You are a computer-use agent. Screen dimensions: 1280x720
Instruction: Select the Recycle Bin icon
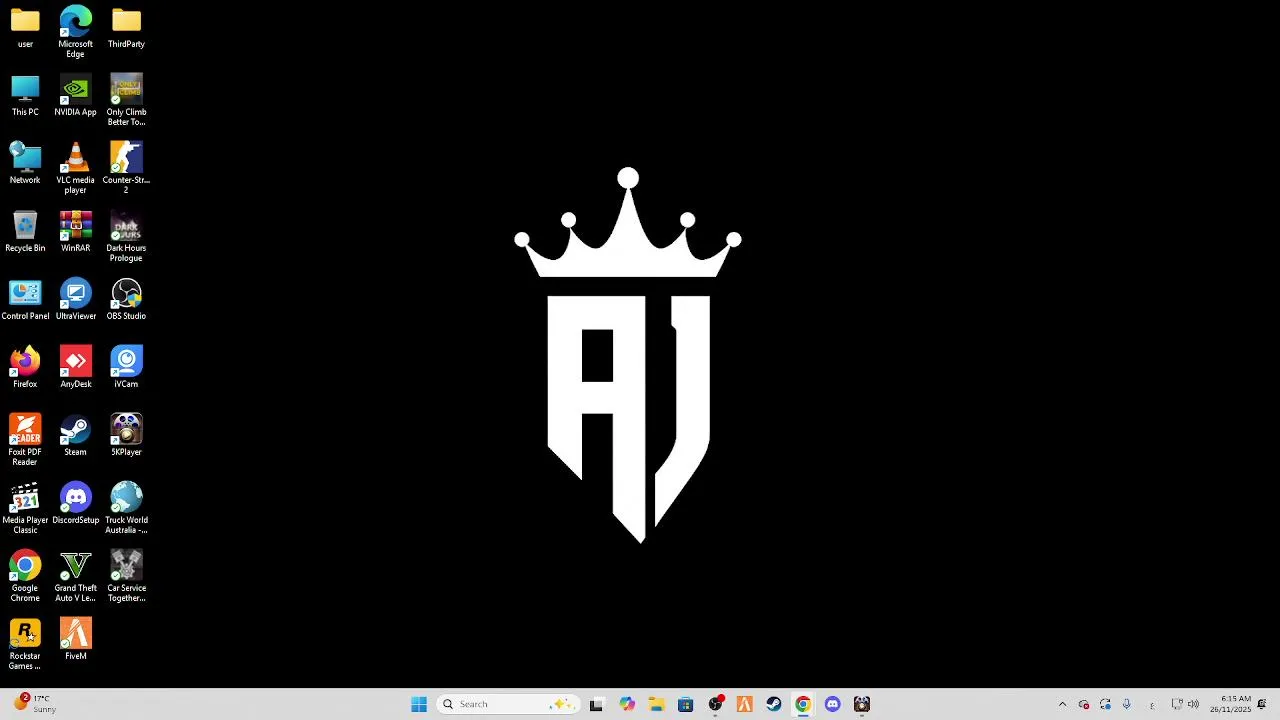click(25, 231)
